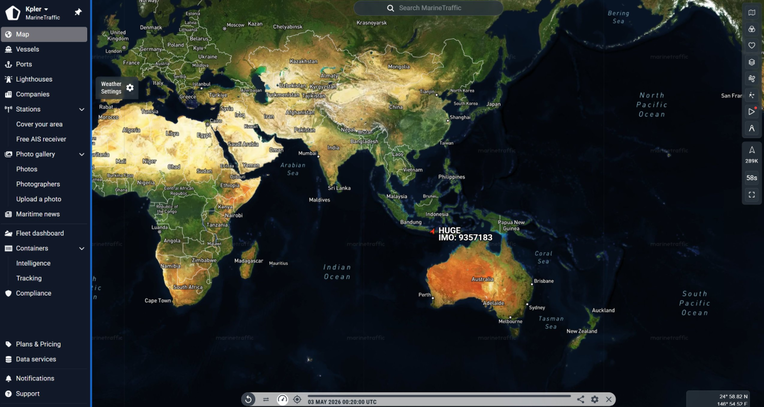Viewport: 765px width, 407px height.
Task: Open Weather Settings gear icon
Action: point(130,88)
